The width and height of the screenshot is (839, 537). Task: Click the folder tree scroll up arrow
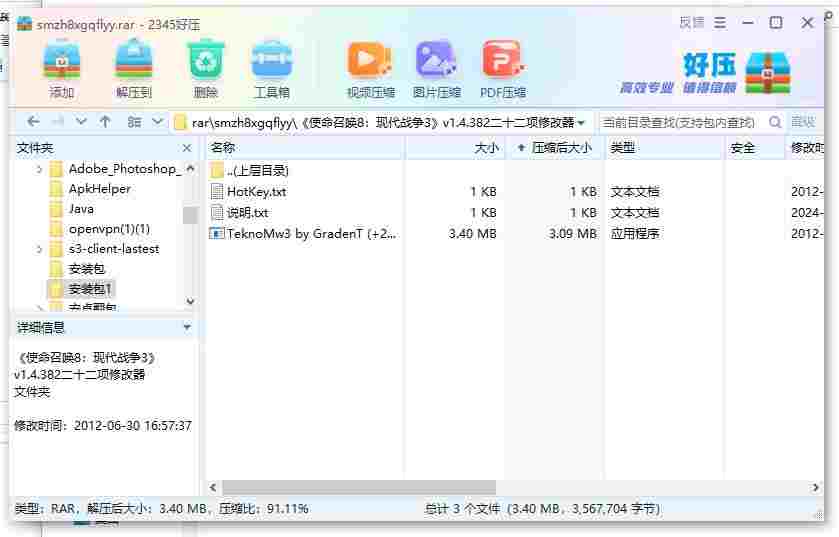tap(190, 169)
